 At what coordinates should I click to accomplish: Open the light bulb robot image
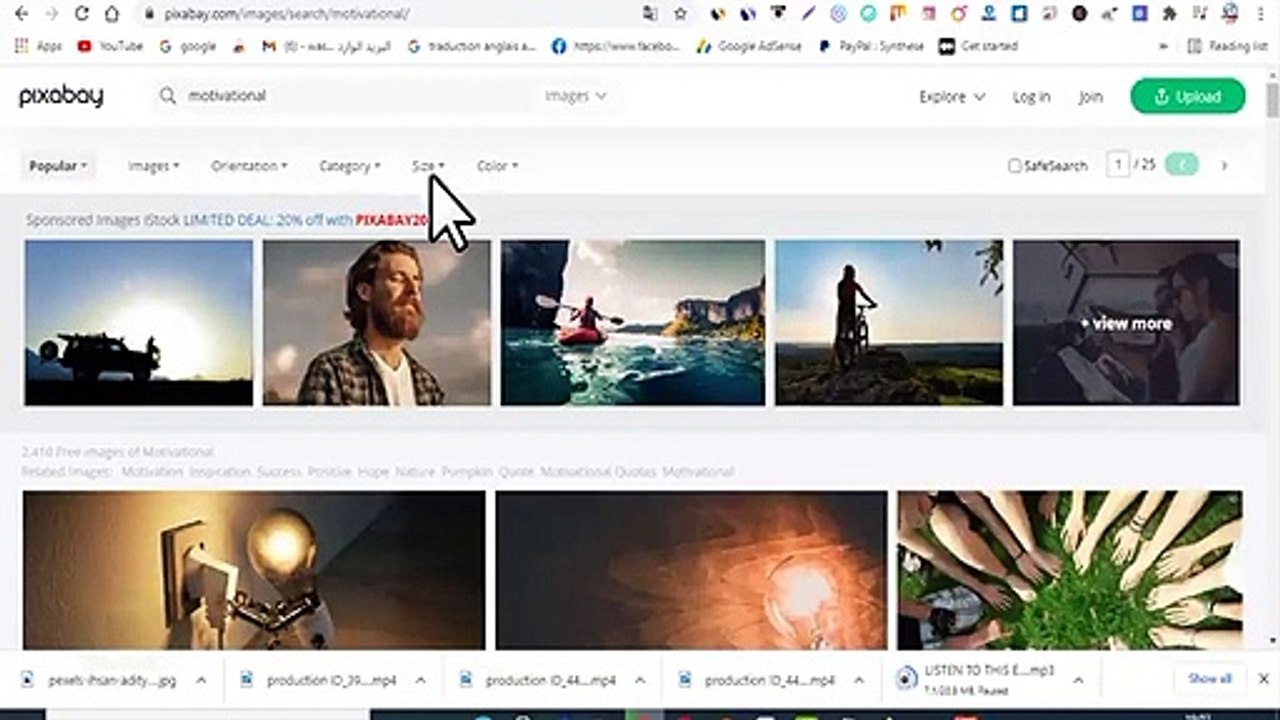click(x=254, y=570)
